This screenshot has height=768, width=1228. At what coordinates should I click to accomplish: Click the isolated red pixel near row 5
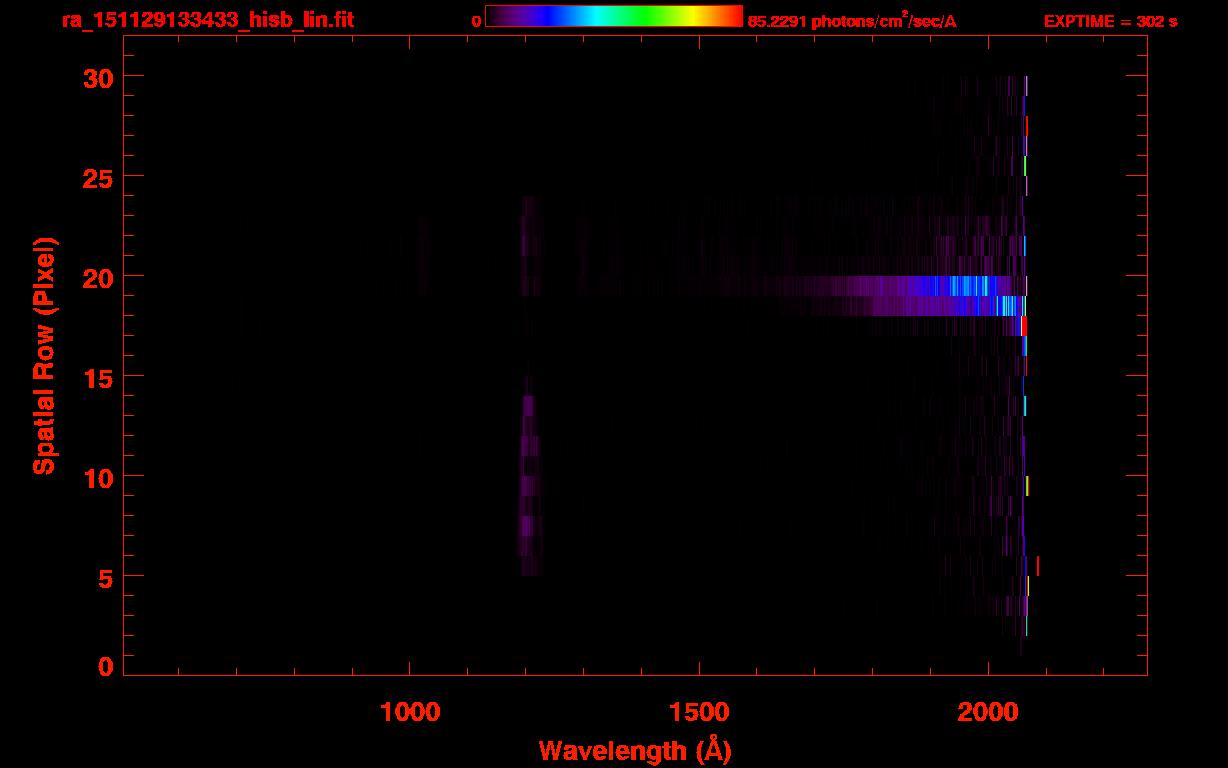(1038, 566)
